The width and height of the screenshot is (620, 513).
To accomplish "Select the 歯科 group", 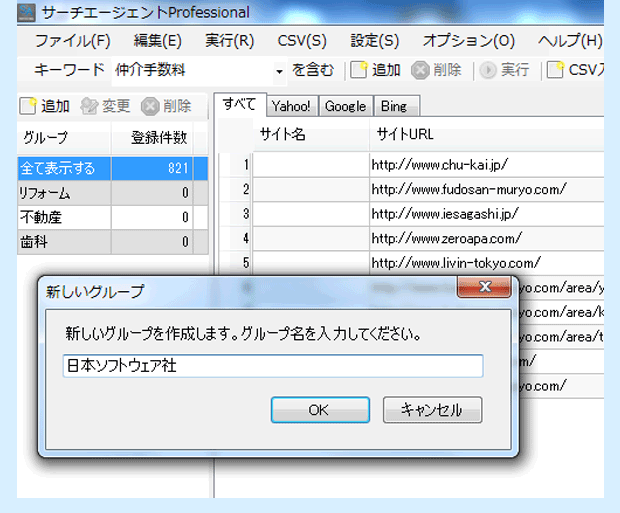I will coord(113,242).
